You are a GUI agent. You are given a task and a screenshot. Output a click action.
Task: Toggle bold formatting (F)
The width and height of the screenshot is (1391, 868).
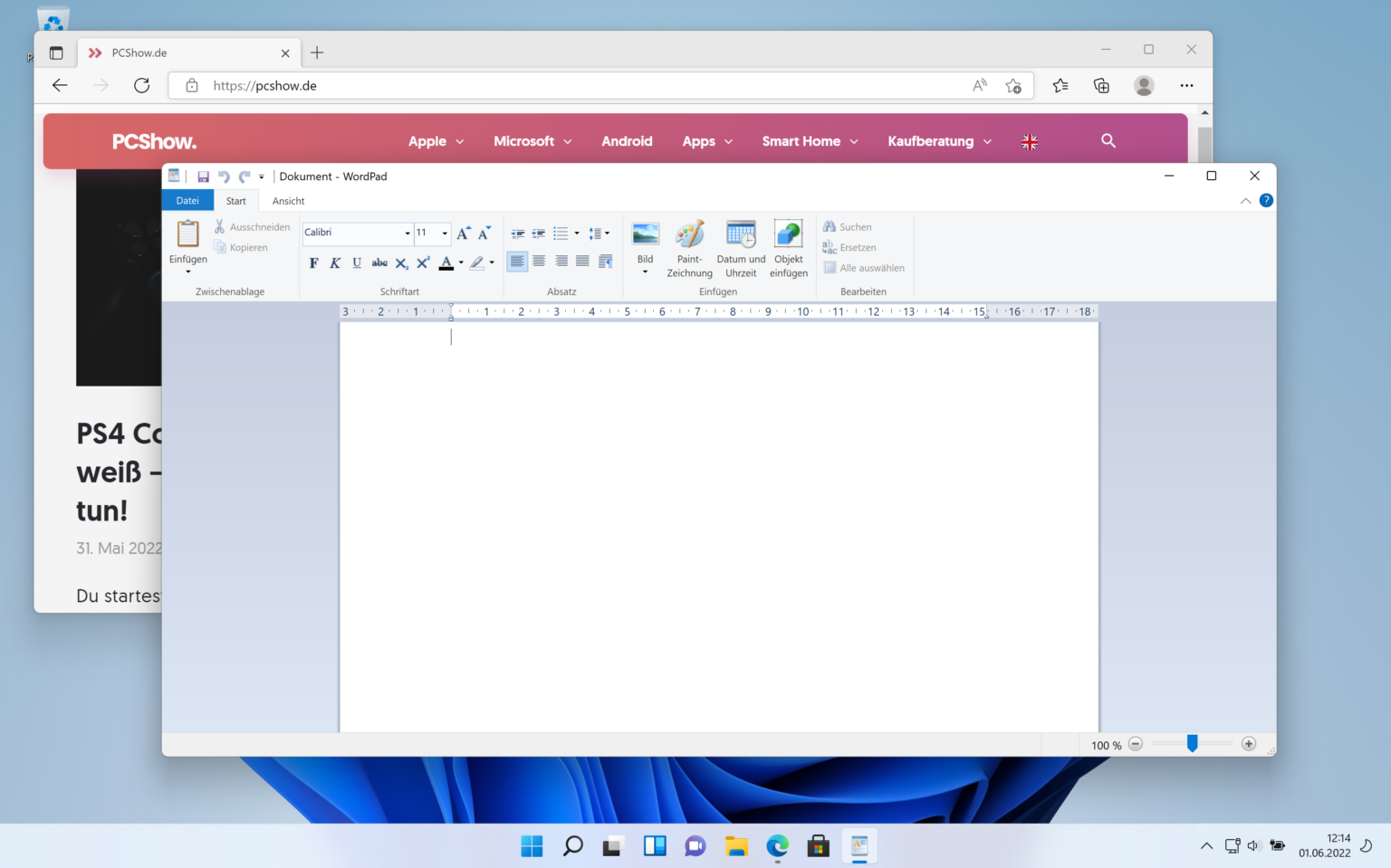coord(313,262)
